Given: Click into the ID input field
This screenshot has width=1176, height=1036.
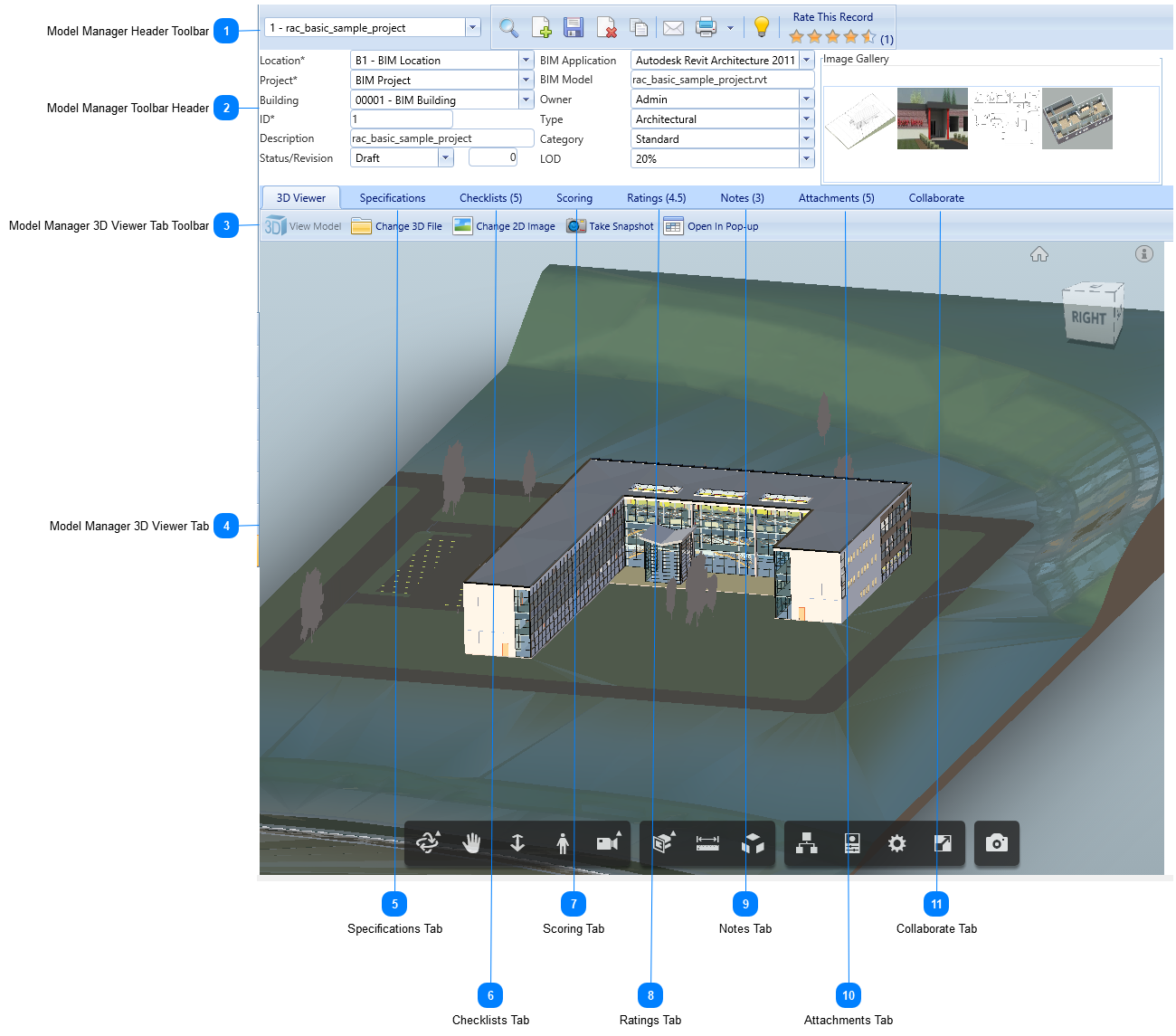Looking at the screenshot, I should coord(402,119).
